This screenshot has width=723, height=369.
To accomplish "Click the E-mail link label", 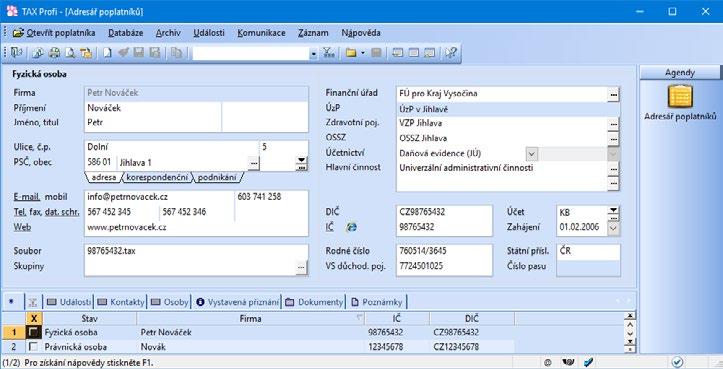I will tap(27, 197).
